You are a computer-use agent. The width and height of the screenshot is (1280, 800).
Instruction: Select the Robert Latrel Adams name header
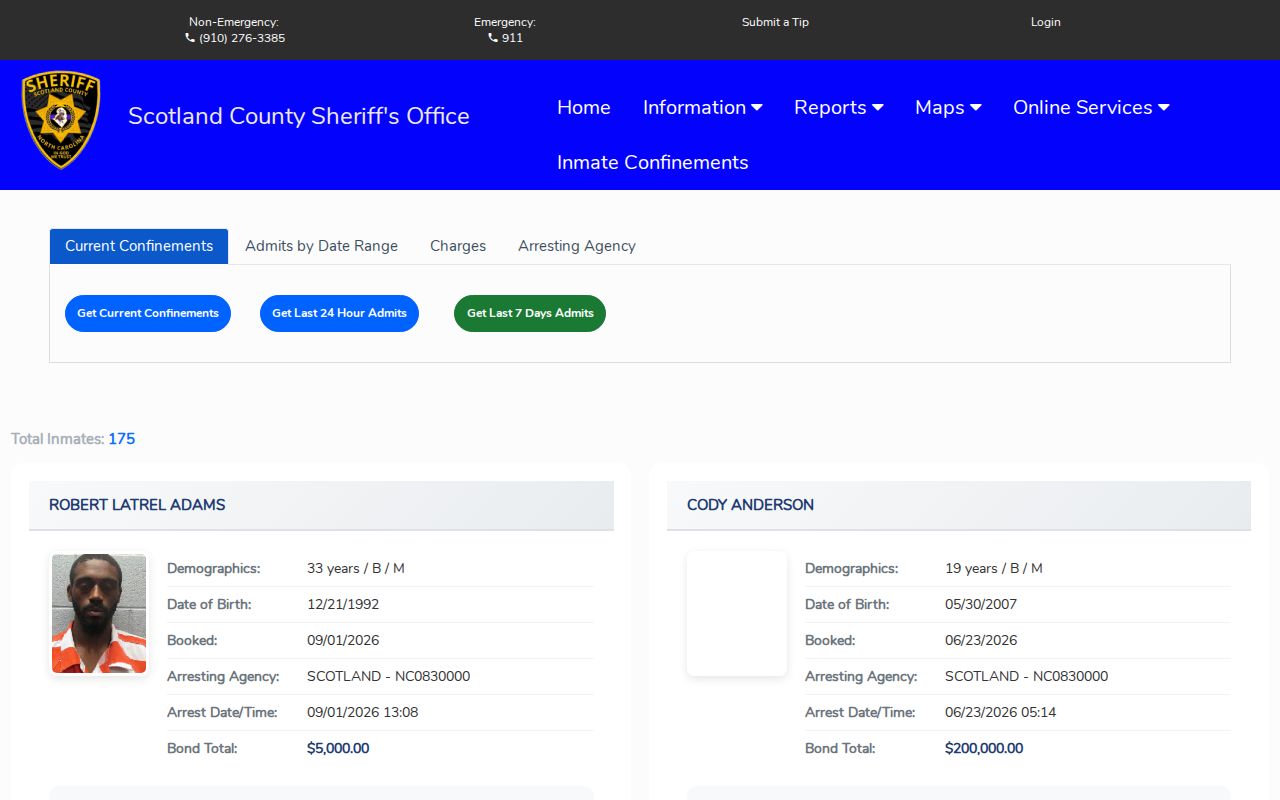coord(321,505)
